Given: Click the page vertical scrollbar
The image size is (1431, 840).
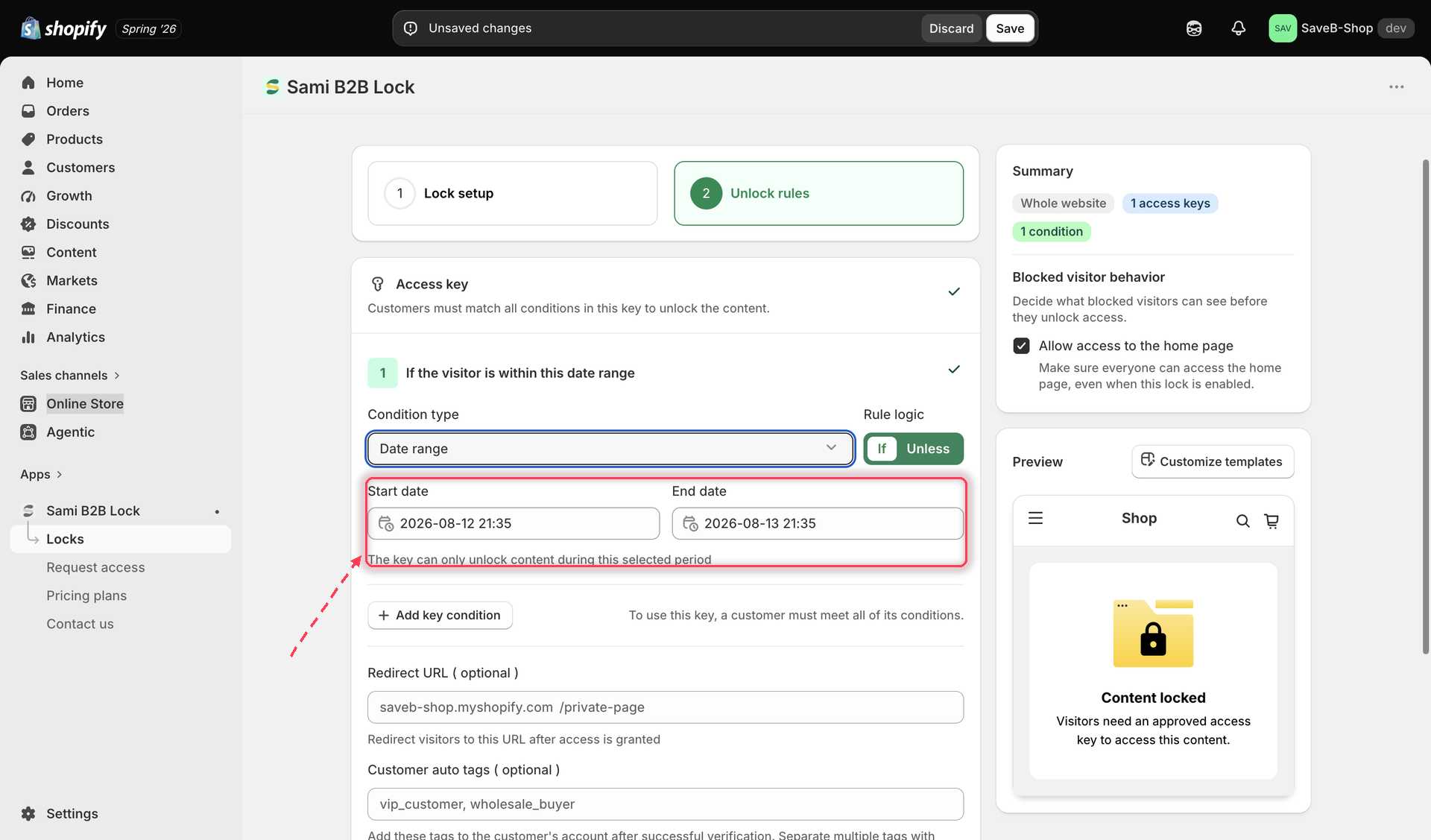Looking at the screenshot, I should tap(1426, 406).
